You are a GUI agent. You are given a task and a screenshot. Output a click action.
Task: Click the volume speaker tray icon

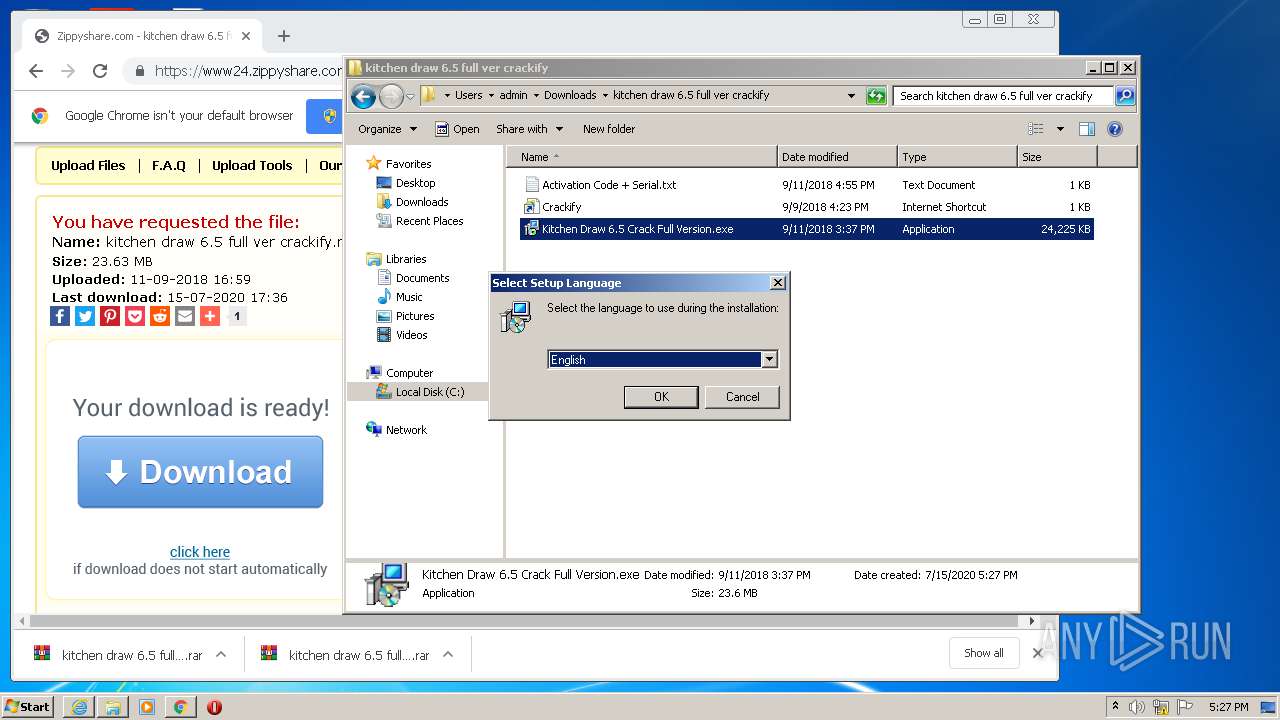[1137, 707]
